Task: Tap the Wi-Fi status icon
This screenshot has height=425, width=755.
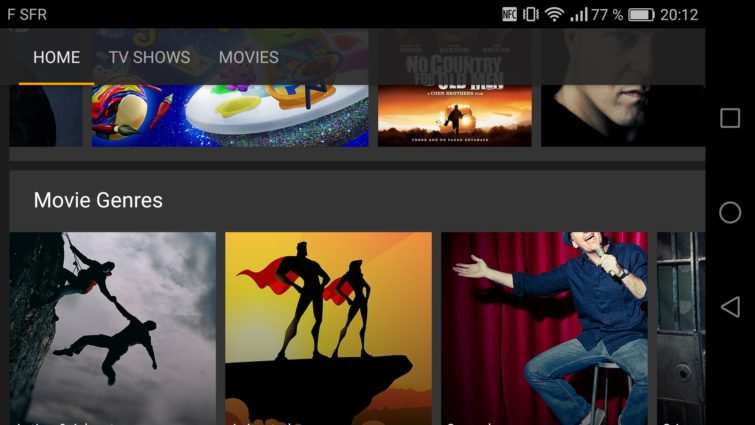Action: (x=554, y=14)
